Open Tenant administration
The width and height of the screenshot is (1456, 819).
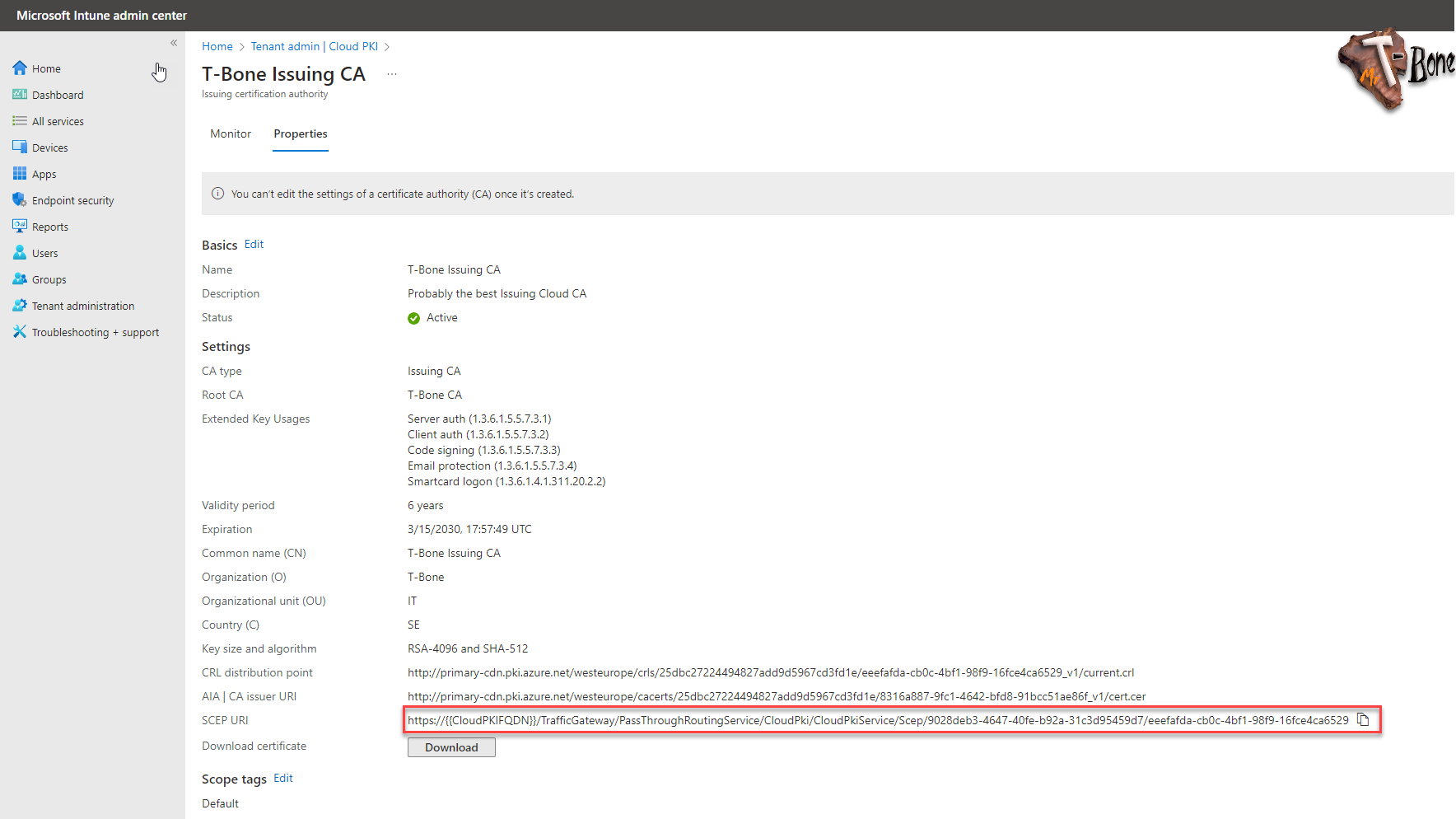pyautogui.click(x=82, y=305)
